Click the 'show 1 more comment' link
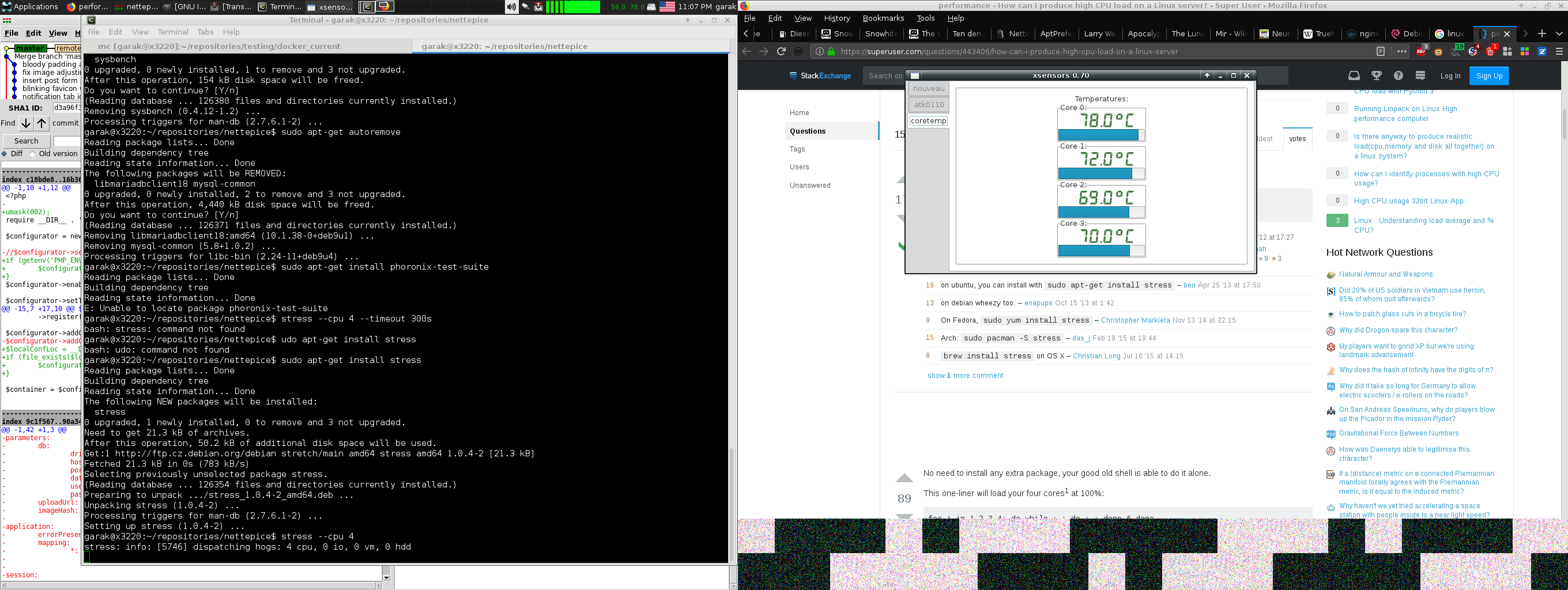1568x590 pixels. click(965, 376)
